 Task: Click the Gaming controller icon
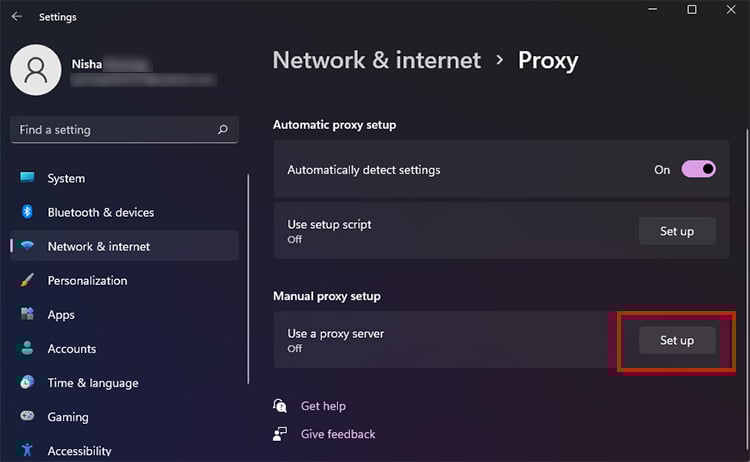point(27,417)
